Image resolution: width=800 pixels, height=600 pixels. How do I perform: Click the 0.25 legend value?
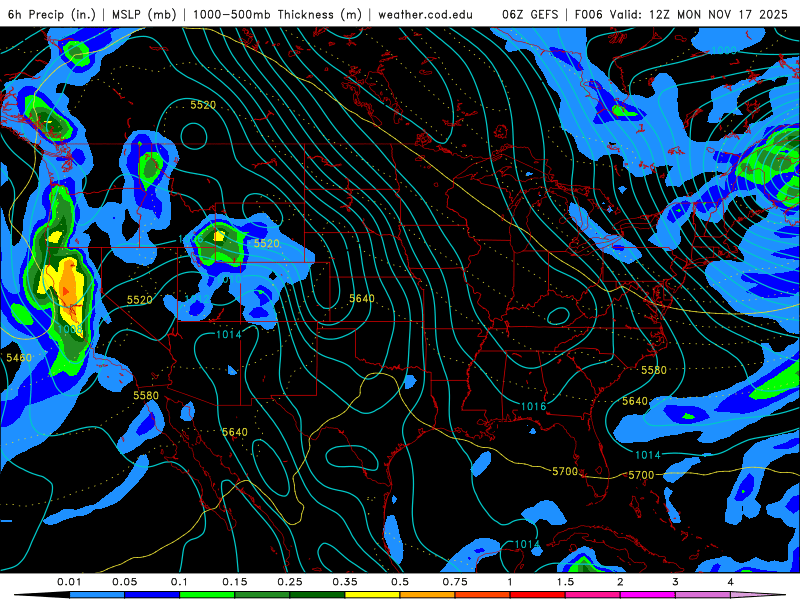pyautogui.click(x=290, y=582)
